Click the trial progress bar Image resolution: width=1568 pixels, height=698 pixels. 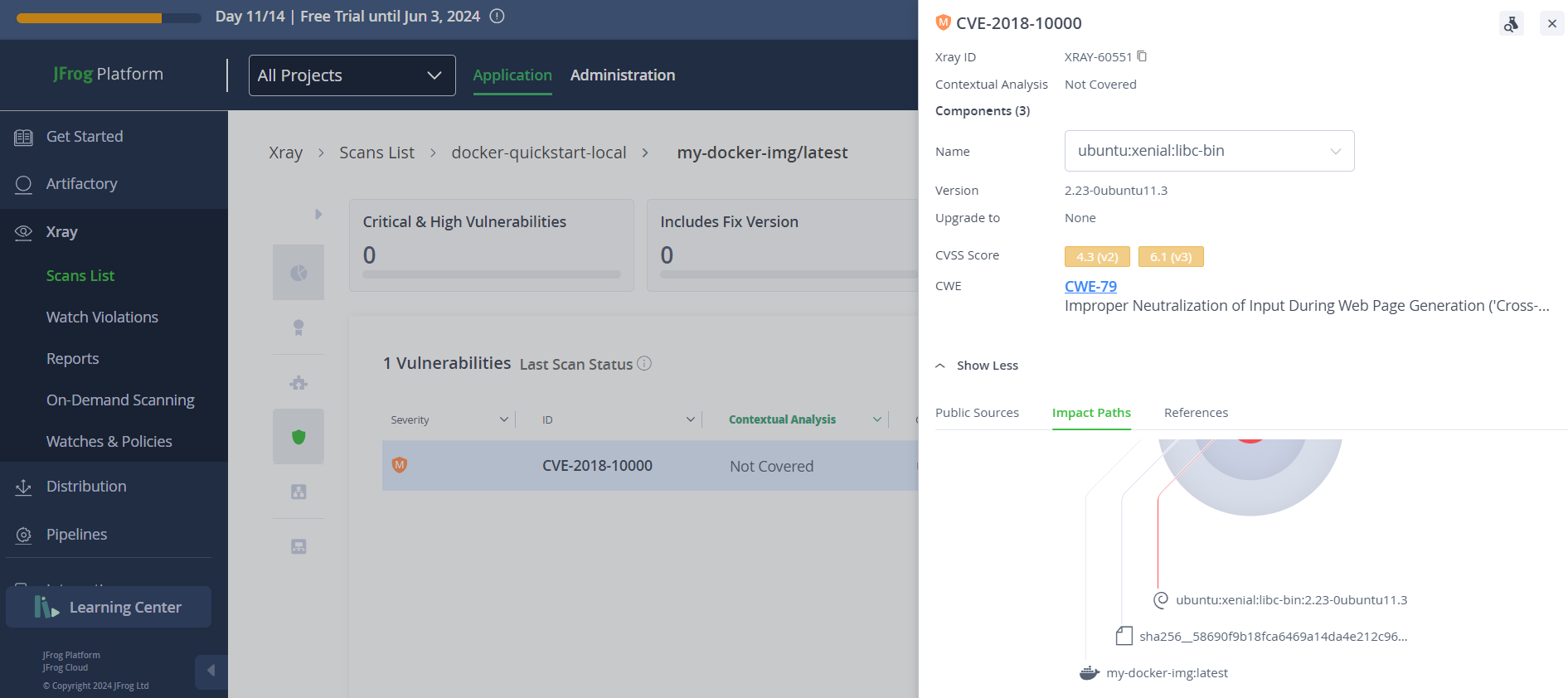109,17
